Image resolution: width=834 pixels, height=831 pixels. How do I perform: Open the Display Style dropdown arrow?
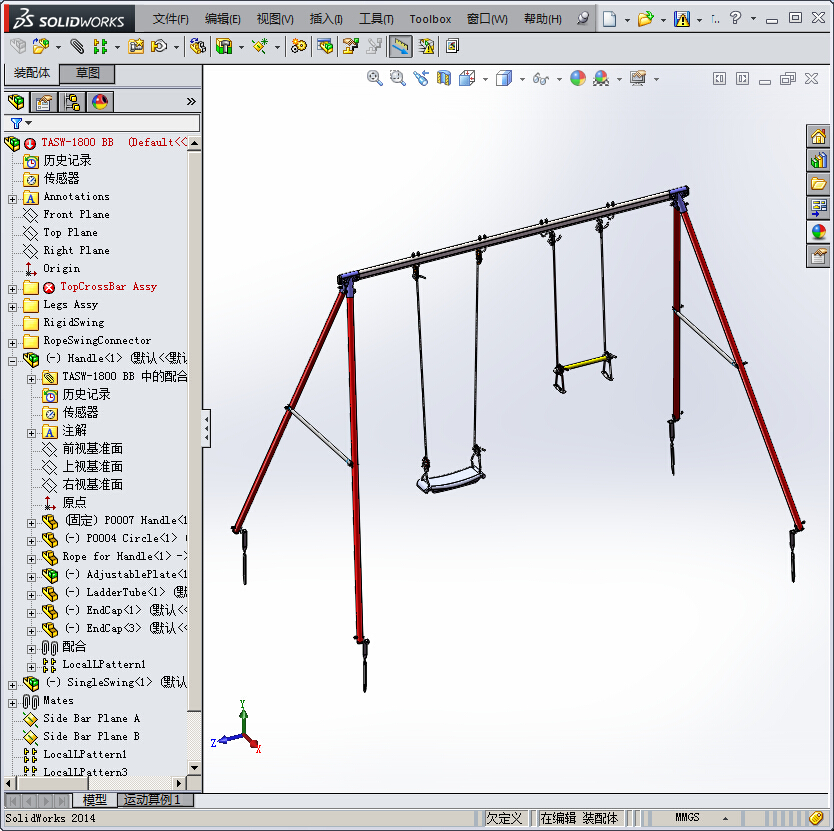click(522, 80)
